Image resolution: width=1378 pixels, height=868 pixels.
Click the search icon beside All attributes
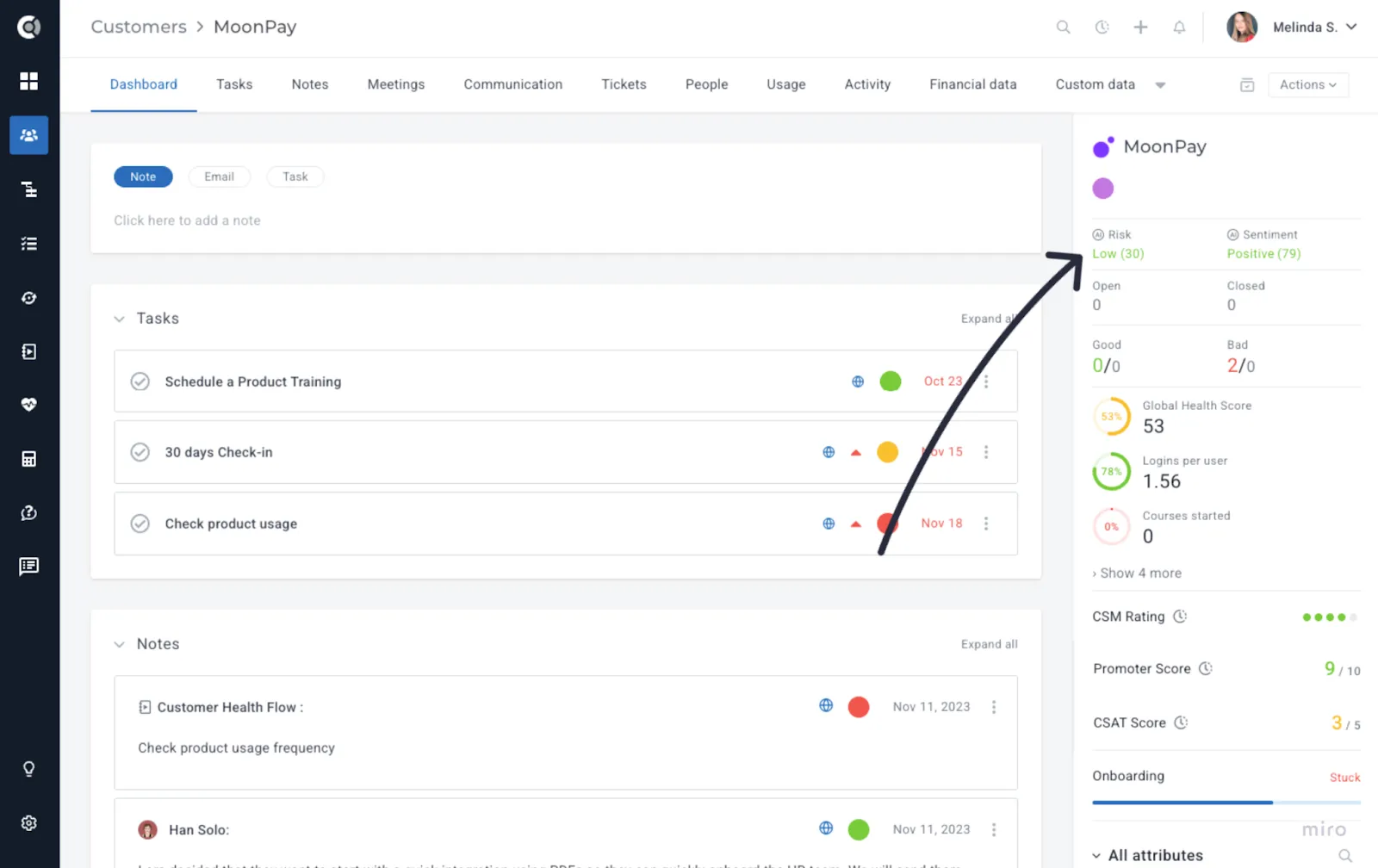click(x=1345, y=855)
